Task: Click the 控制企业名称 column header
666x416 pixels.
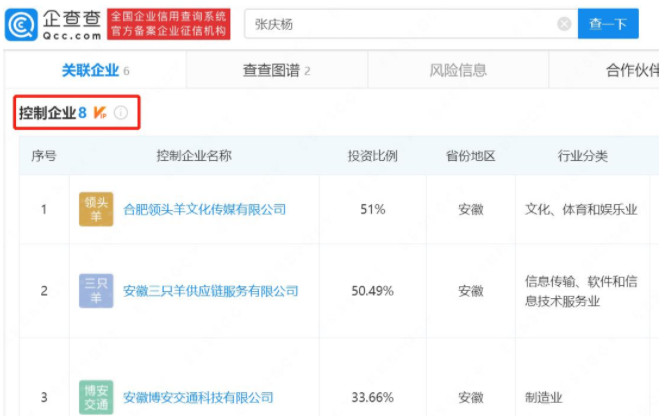Action: click(194, 156)
